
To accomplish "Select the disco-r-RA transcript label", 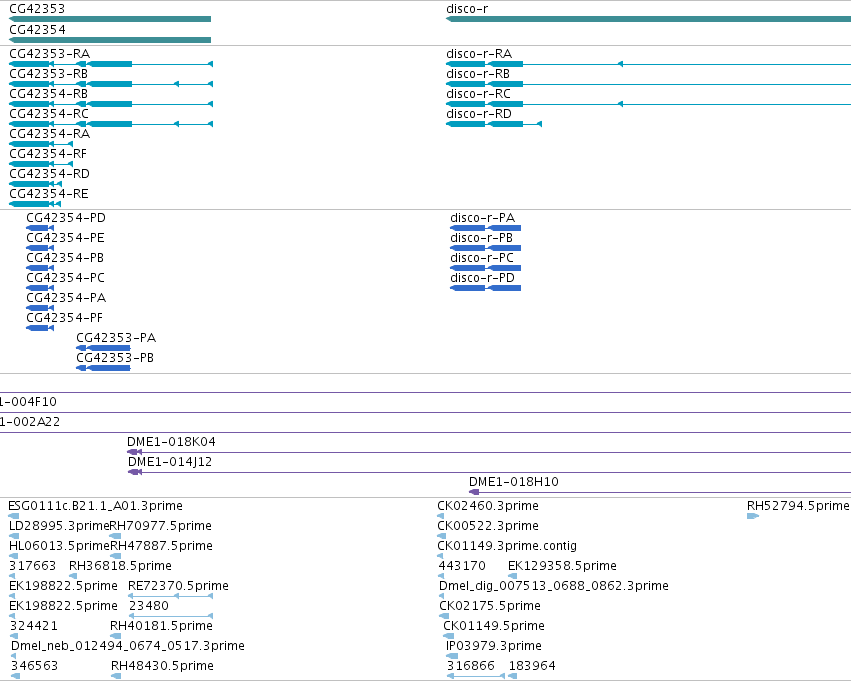I will point(479,54).
